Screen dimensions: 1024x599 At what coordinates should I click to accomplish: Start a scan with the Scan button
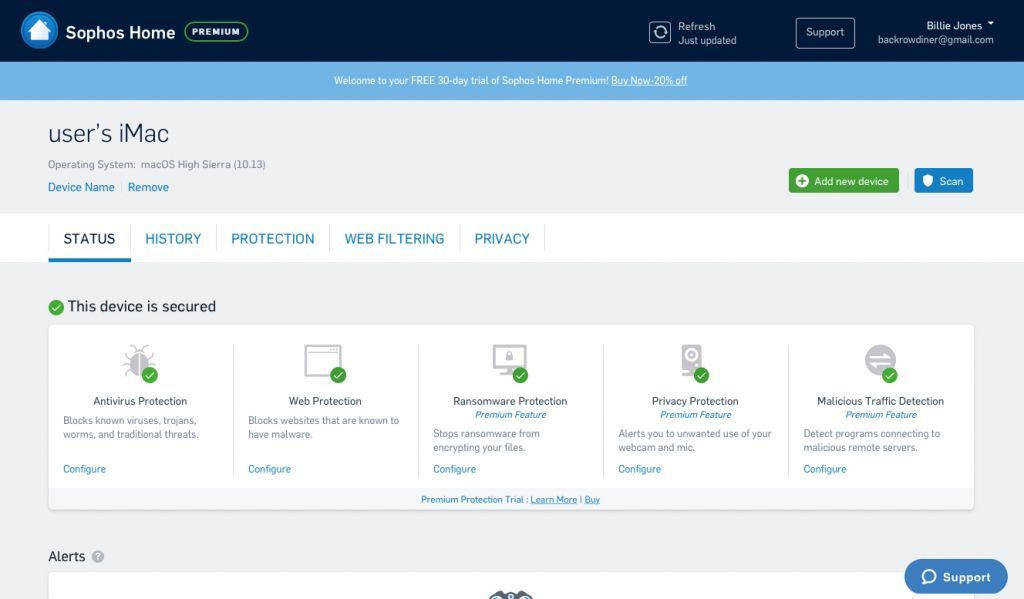click(x=943, y=181)
